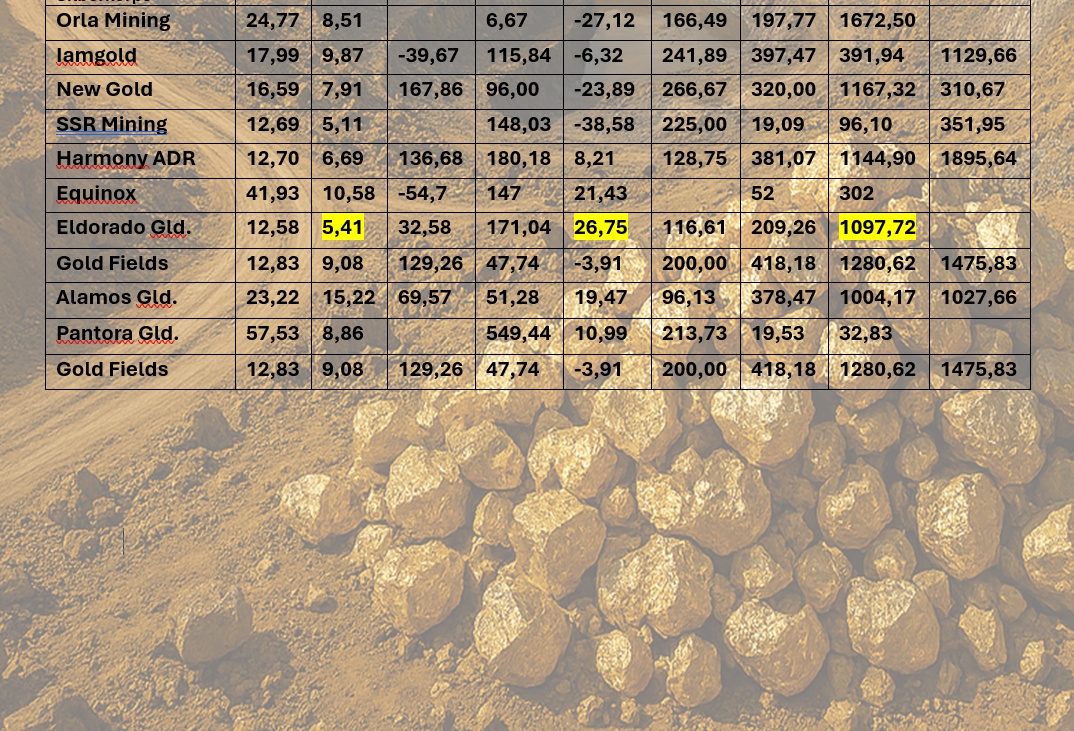Click the yellow-highlighted 5,41 value

(x=342, y=228)
